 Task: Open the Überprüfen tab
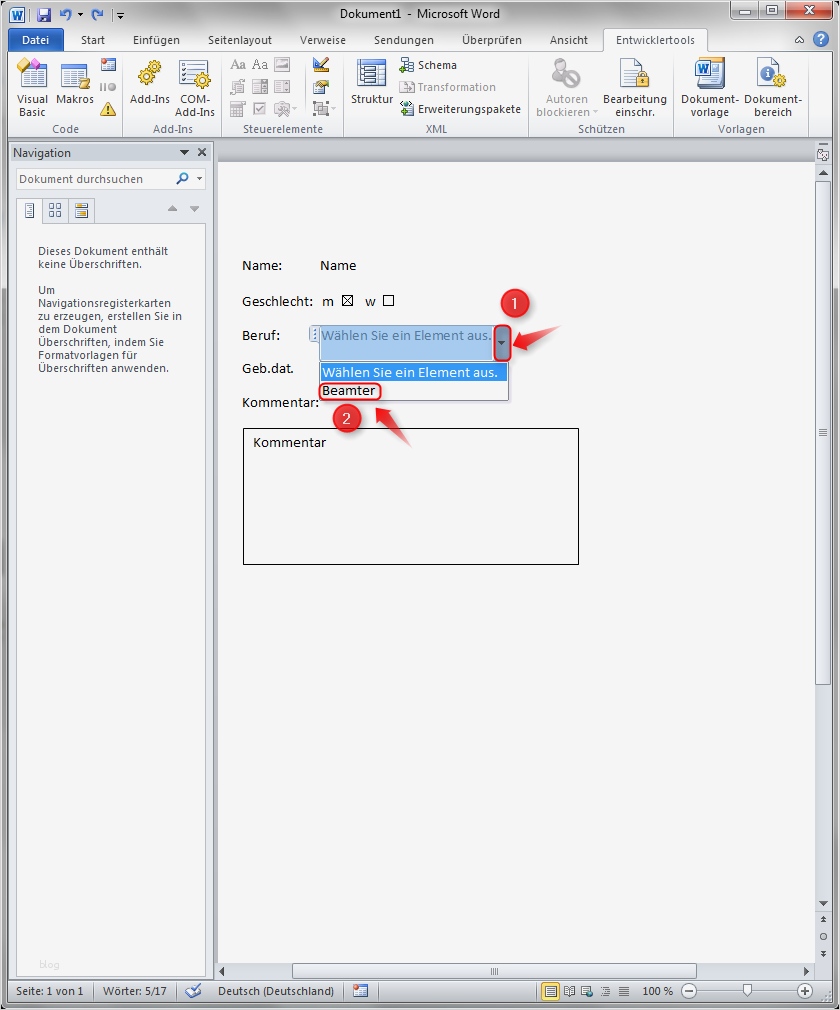[492, 40]
